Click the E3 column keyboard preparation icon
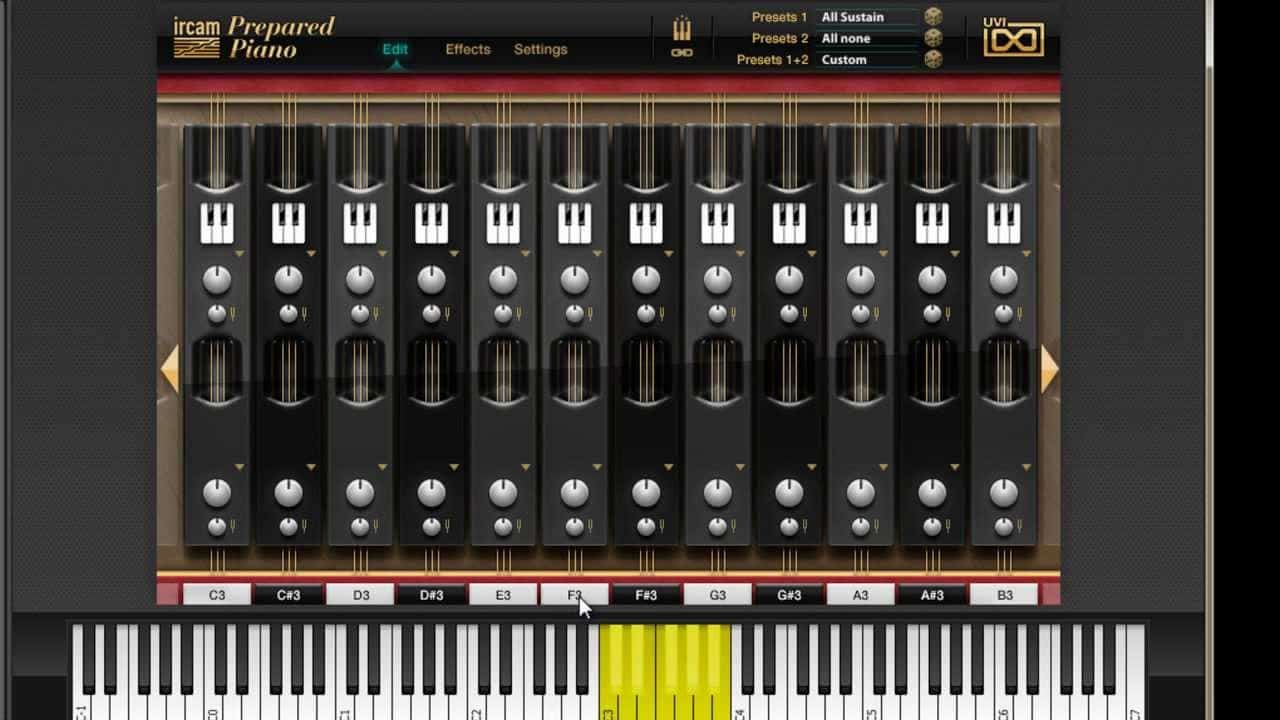The width and height of the screenshot is (1280, 720). [503, 224]
